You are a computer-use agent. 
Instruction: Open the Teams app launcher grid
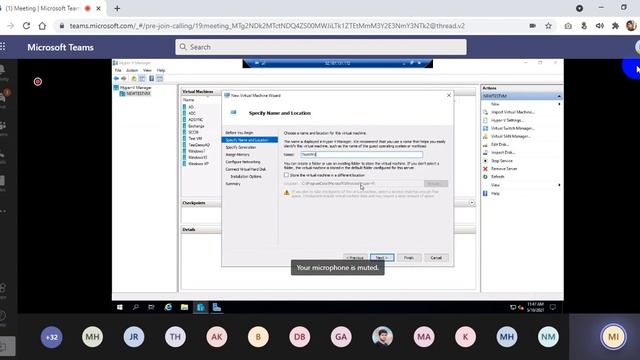[3, 47]
